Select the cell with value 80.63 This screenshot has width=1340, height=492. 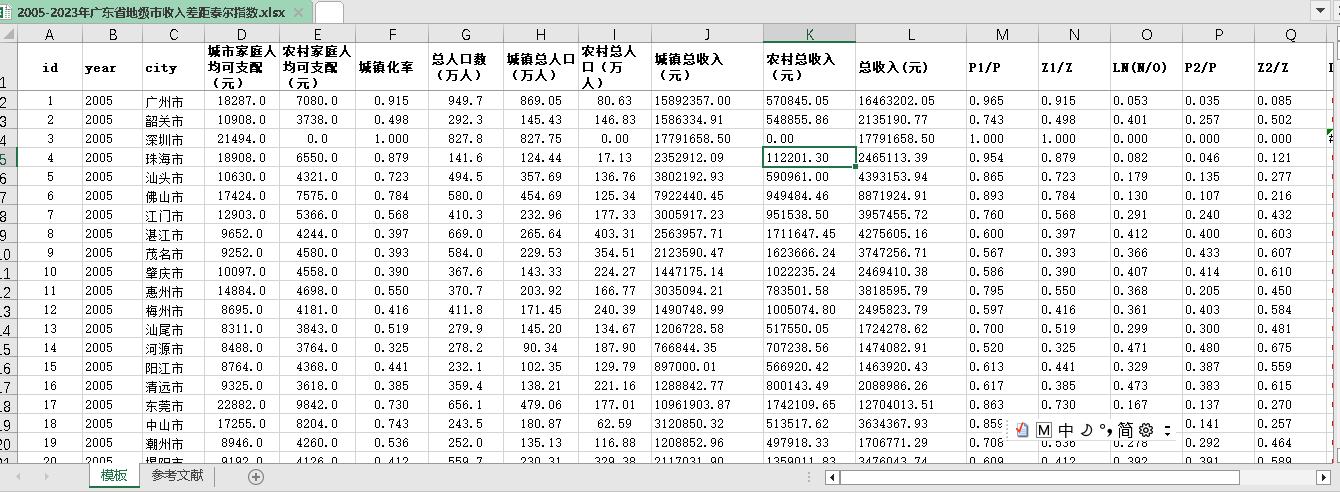pos(615,101)
